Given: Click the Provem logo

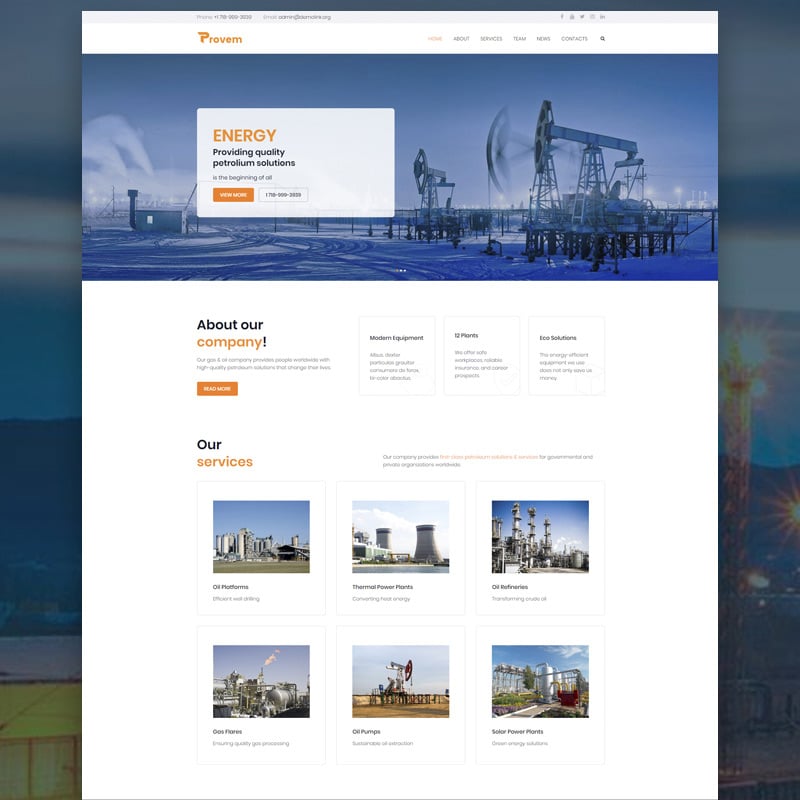Looking at the screenshot, I should (x=220, y=38).
